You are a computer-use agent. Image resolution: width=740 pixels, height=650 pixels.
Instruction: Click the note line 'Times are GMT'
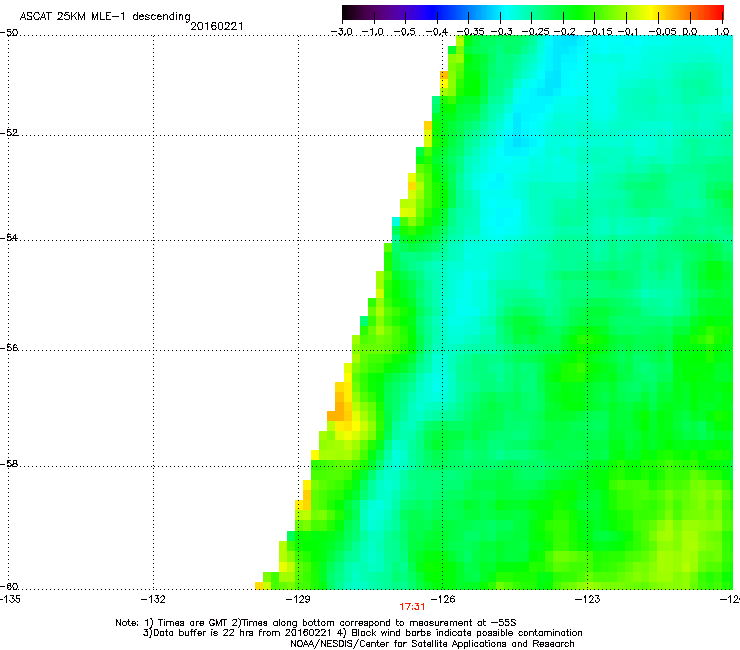(194, 623)
